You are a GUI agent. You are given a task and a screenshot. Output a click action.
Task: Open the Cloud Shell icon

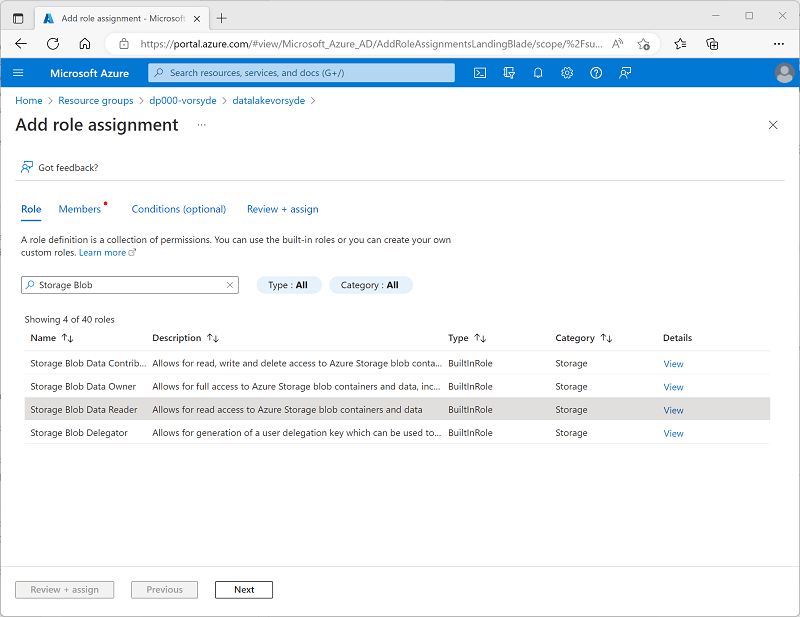pyautogui.click(x=480, y=73)
